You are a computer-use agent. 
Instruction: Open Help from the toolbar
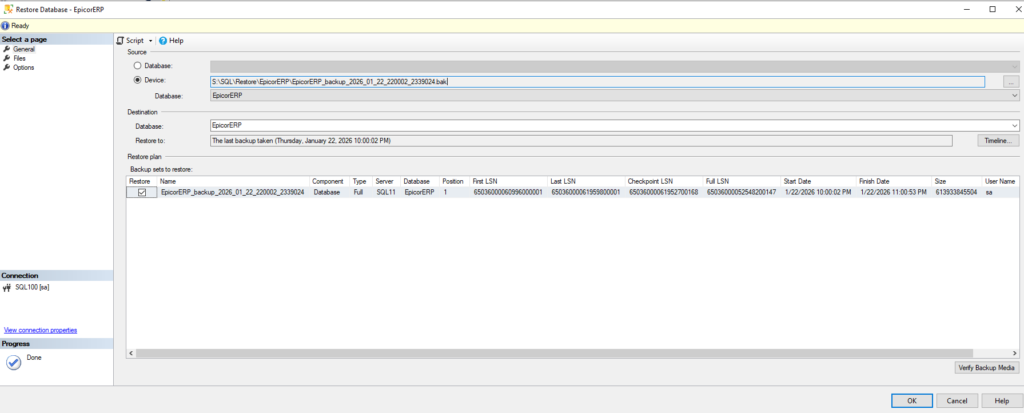[163, 40]
